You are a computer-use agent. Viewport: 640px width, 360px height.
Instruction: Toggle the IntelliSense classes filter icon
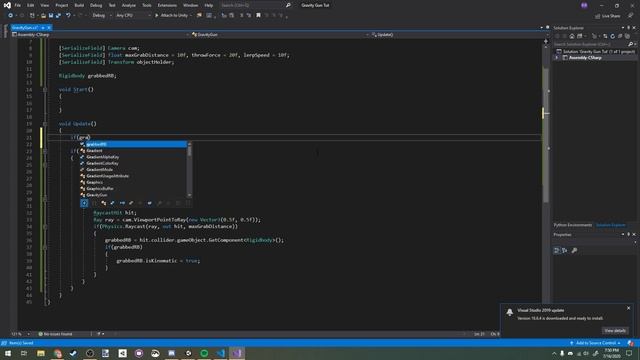pos(104,203)
